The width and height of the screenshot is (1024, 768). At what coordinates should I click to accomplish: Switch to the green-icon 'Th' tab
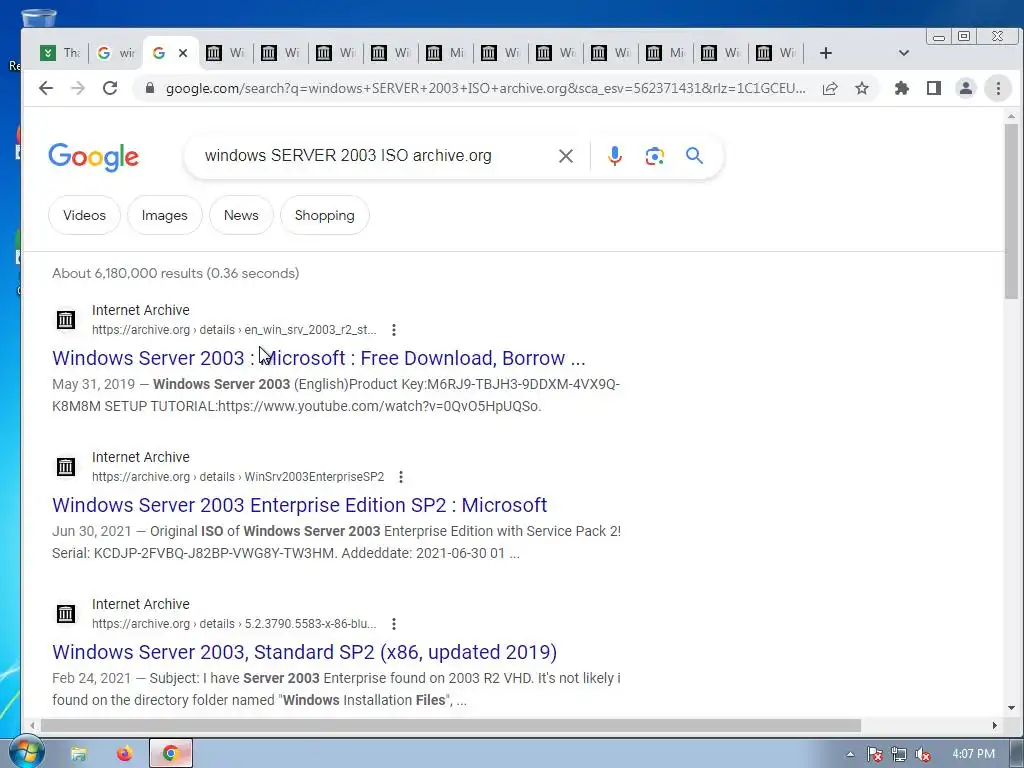click(x=61, y=53)
